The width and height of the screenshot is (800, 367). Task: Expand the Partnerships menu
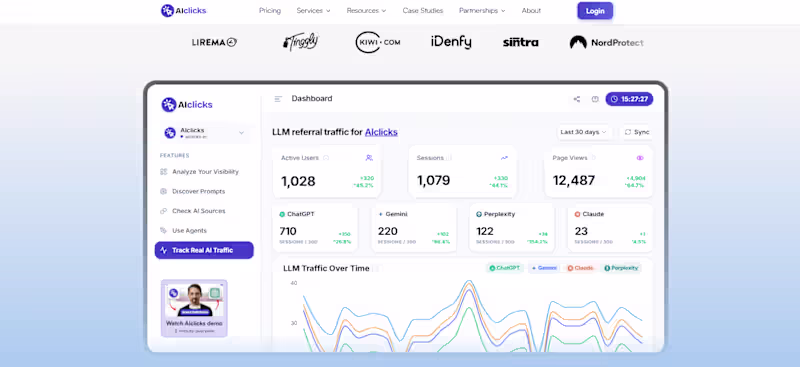coord(482,11)
